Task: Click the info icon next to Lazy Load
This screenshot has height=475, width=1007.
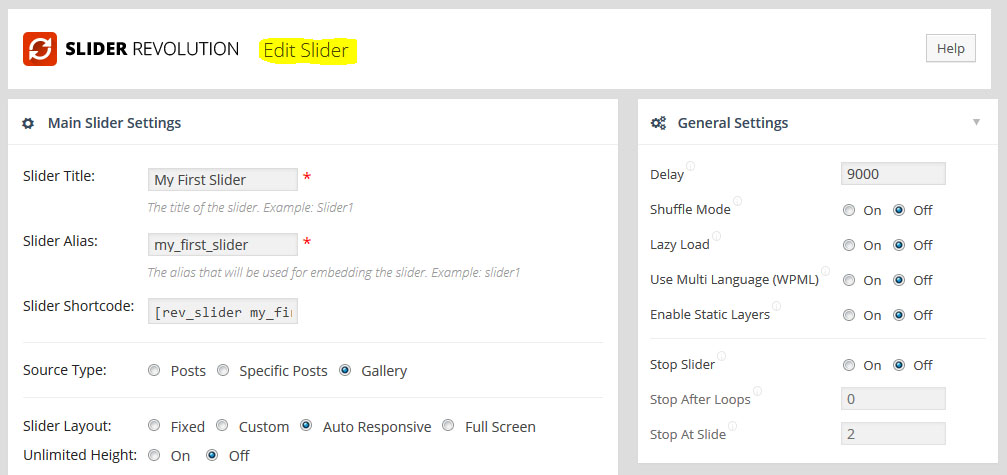Action: click(x=716, y=237)
